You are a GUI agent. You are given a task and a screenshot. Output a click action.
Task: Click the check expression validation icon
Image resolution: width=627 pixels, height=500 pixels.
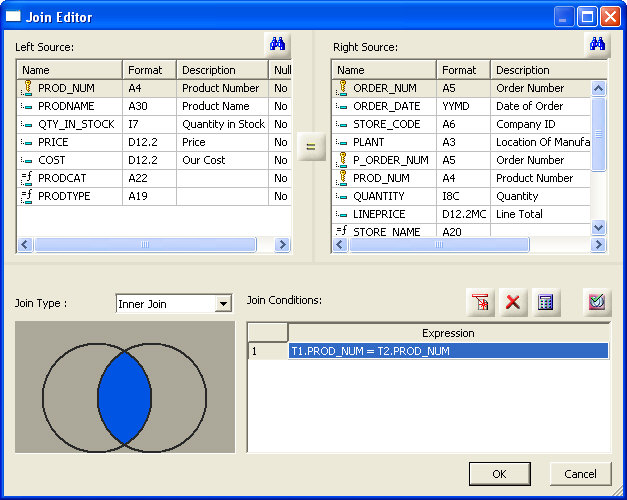coord(597,302)
